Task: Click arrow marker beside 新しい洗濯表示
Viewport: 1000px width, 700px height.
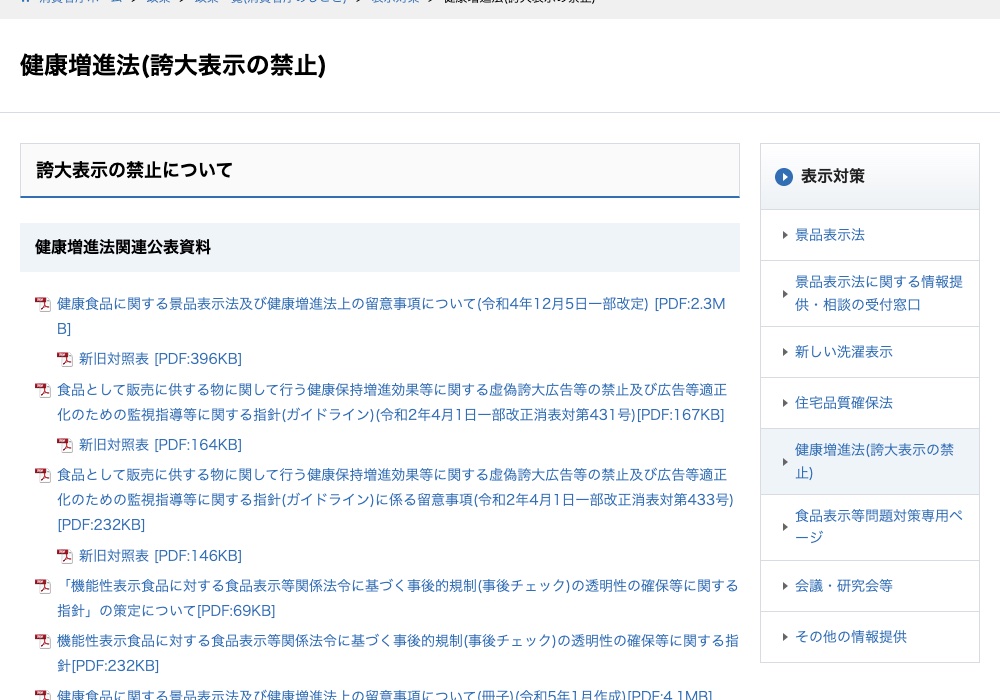Action: pyautogui.click(x=785, y=352)
